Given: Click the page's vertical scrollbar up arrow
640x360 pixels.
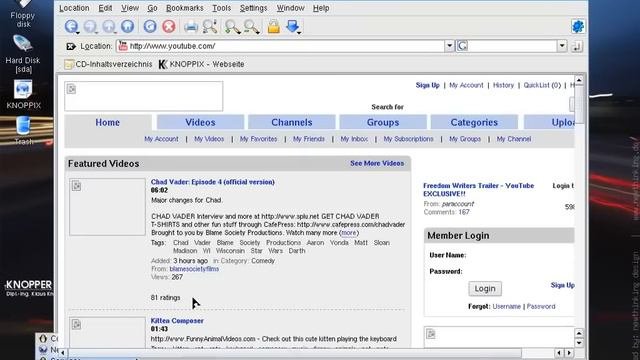Looking at the screenshot, I should [x=579, y=80].
